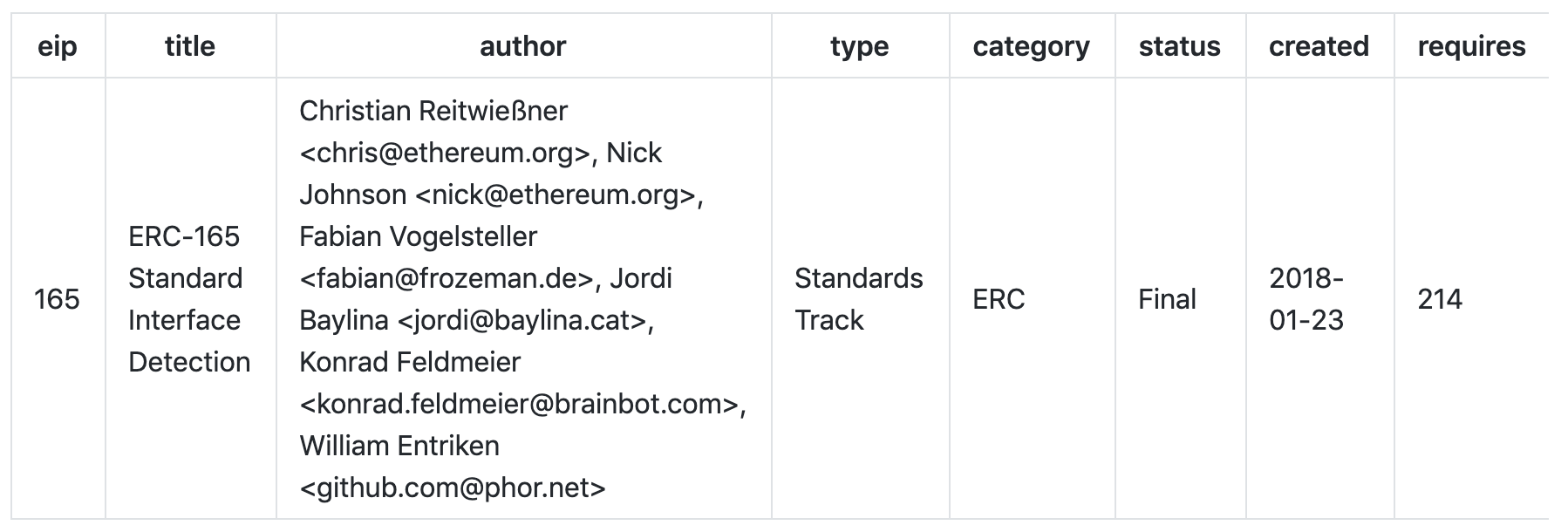This screenshot has width=1568, height=532.
Task: Click the 'status' column header
Action: coord(1180,46)
